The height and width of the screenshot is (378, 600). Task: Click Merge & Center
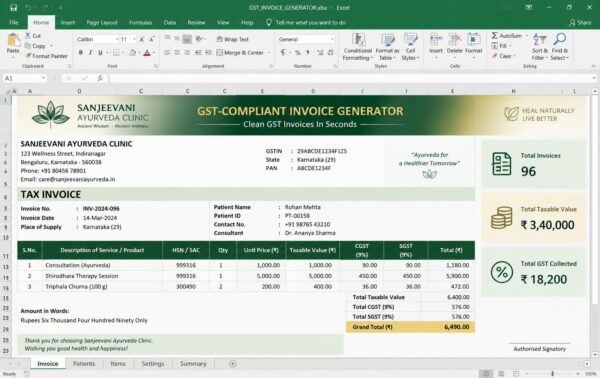coord(240,52)
